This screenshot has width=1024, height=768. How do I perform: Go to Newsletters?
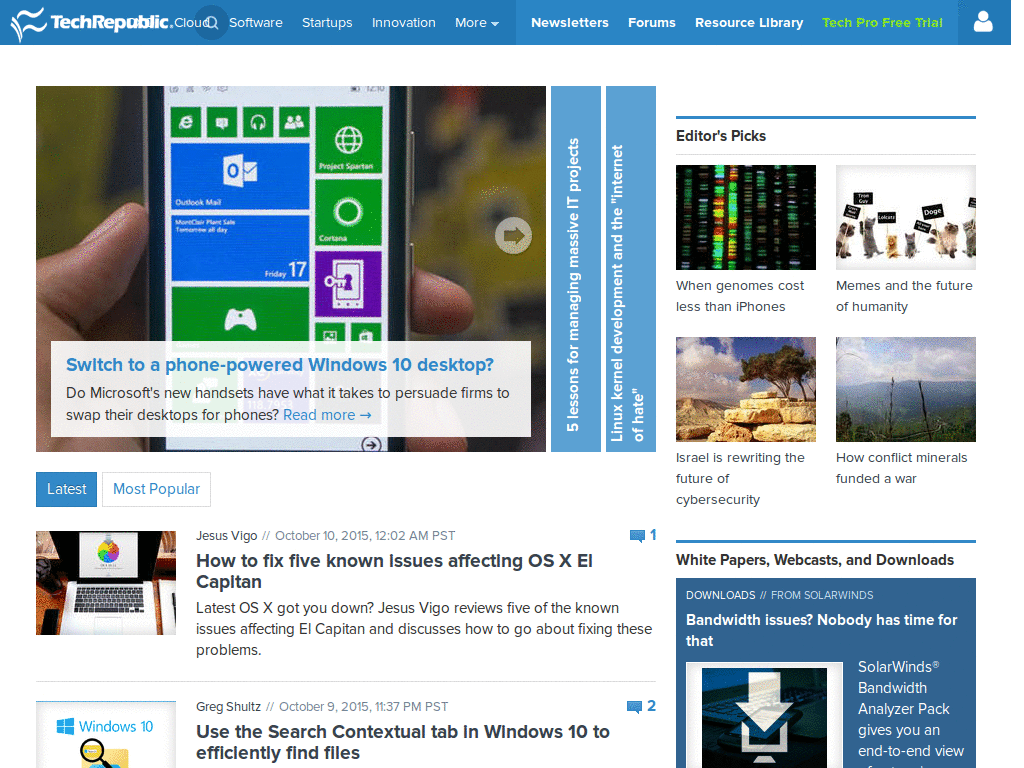pos(569,23)
